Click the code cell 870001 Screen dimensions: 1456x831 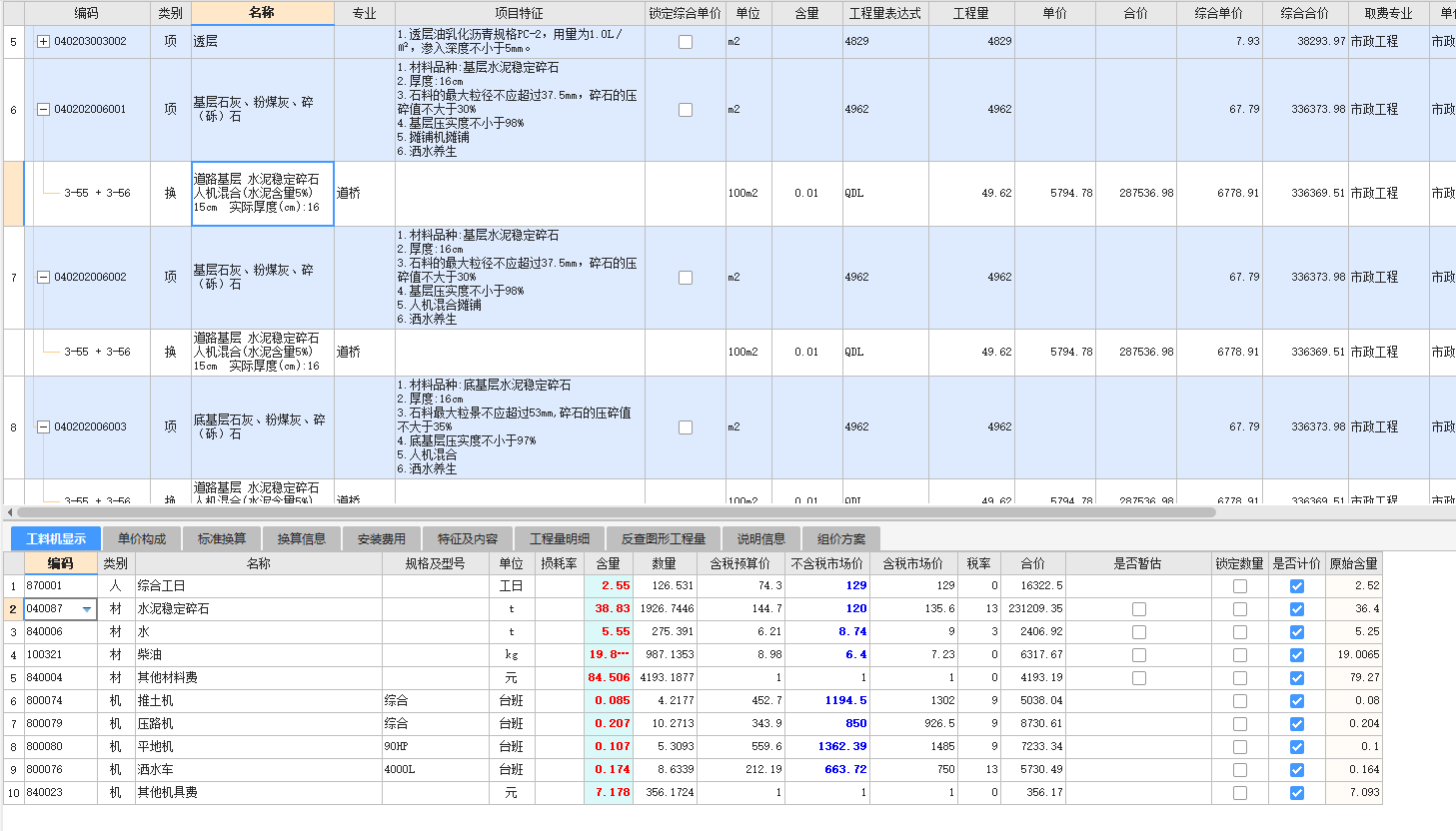point(60,586)
